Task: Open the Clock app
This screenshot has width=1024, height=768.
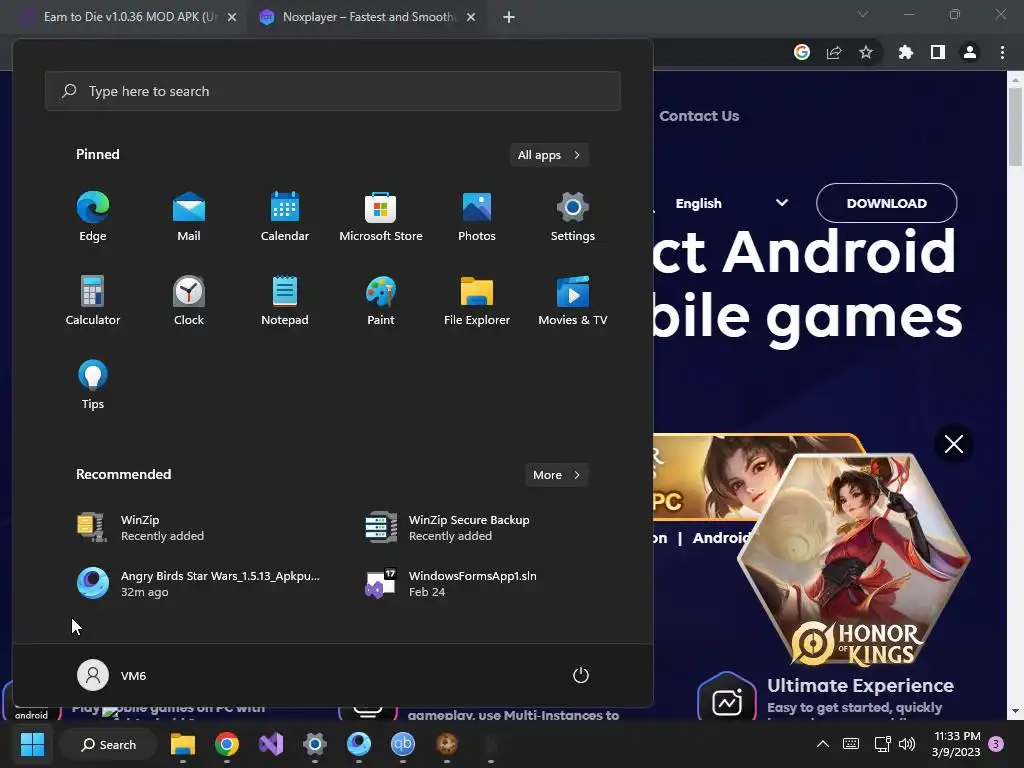Action: [189, 300]
